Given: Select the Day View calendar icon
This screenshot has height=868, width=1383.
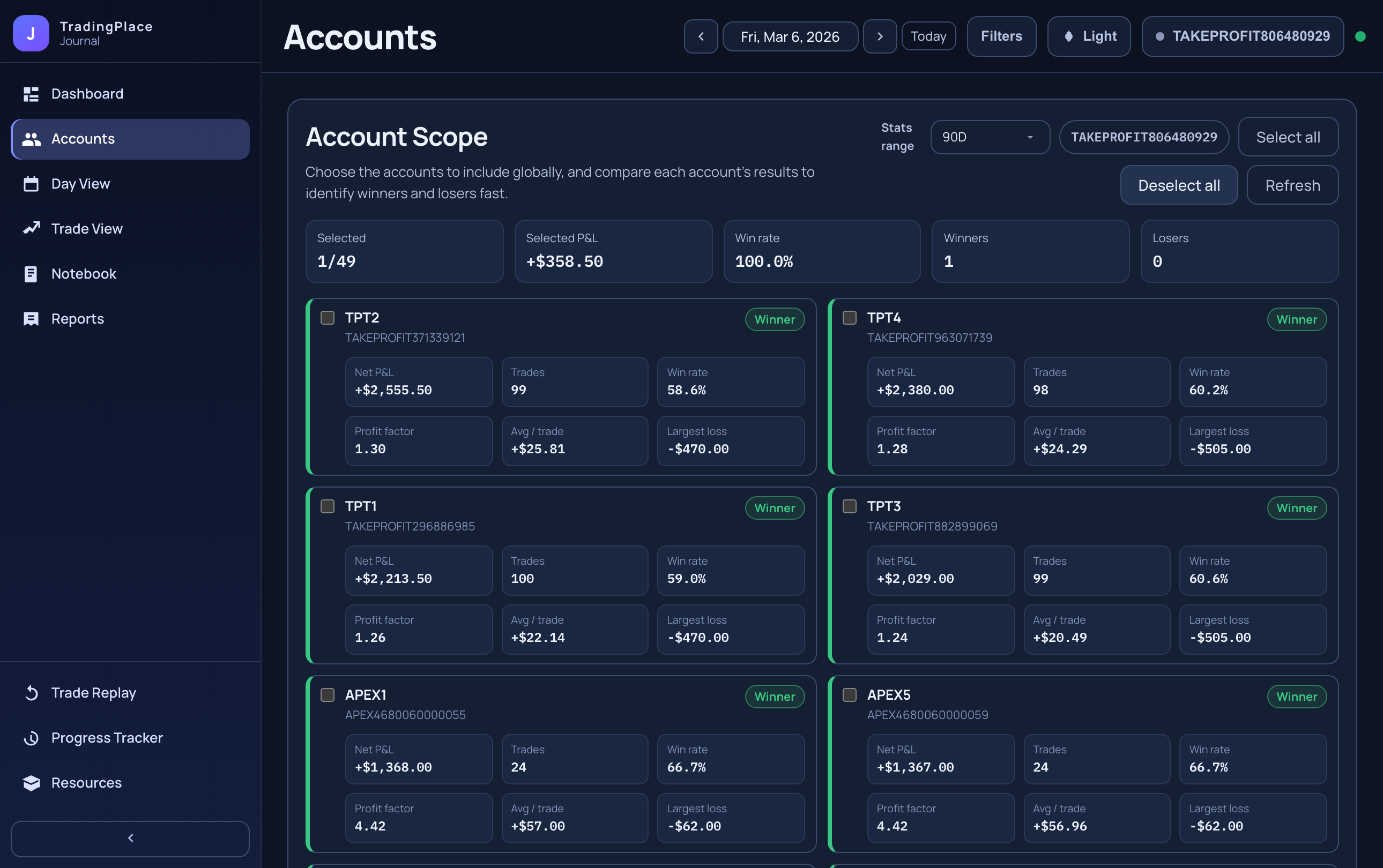Looking at the screenshot, I should point(31,184).
